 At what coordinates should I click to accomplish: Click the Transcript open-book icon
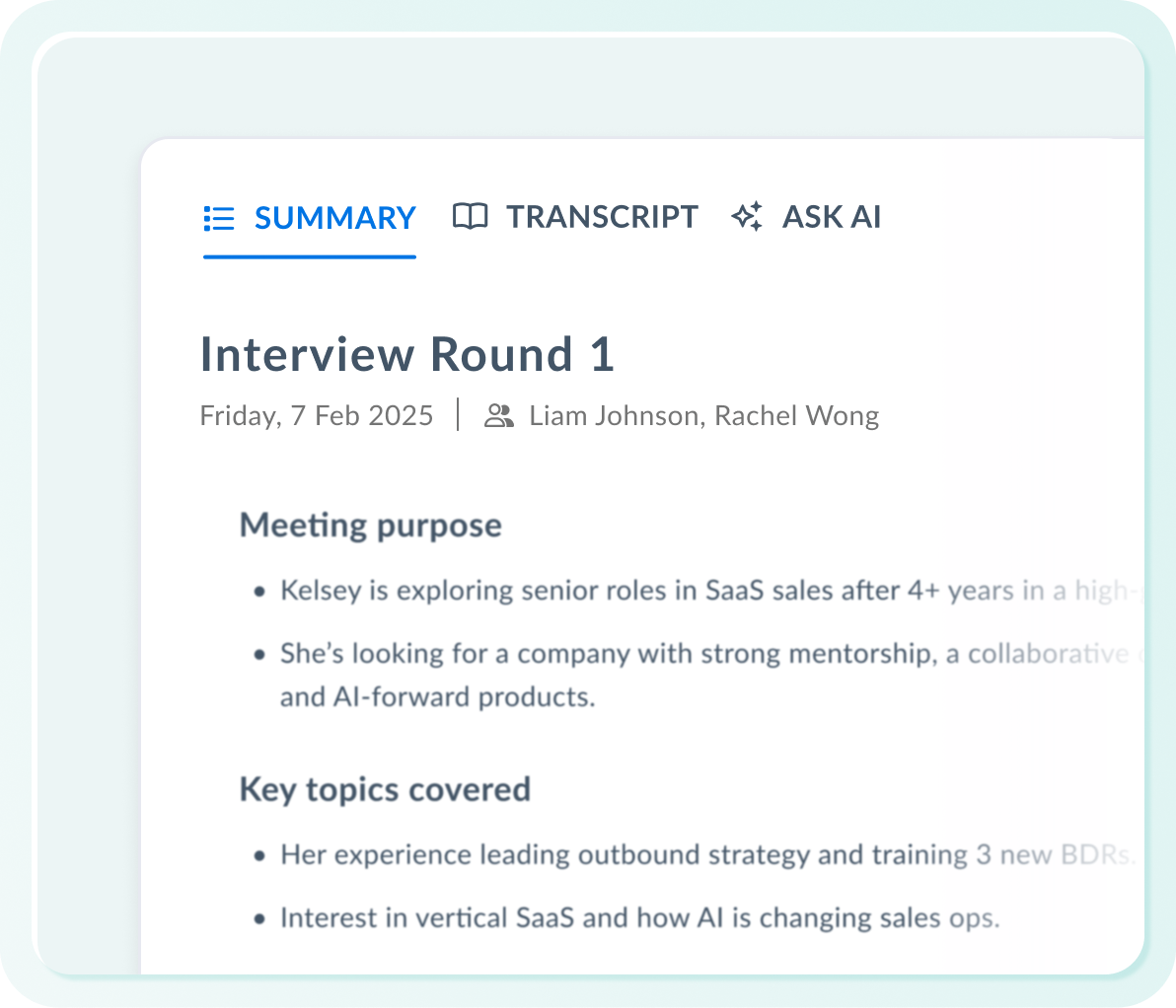tap(471, 216)
